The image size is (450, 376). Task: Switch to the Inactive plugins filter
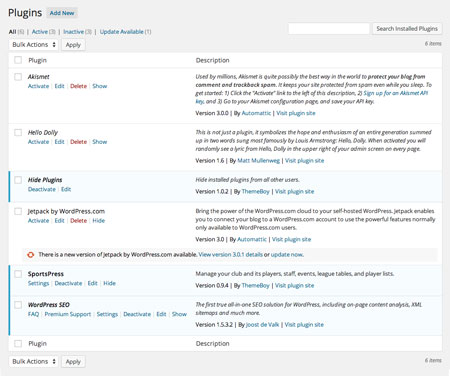point(73,32)
